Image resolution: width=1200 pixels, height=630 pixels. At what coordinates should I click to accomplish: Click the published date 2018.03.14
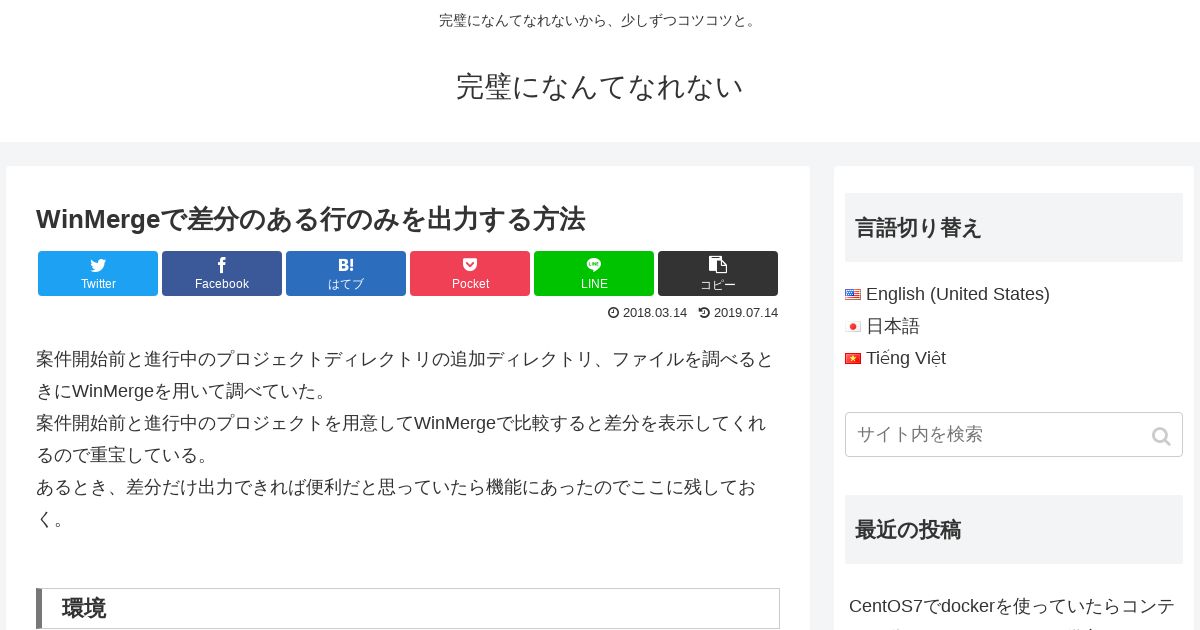(x=655, y=313)
